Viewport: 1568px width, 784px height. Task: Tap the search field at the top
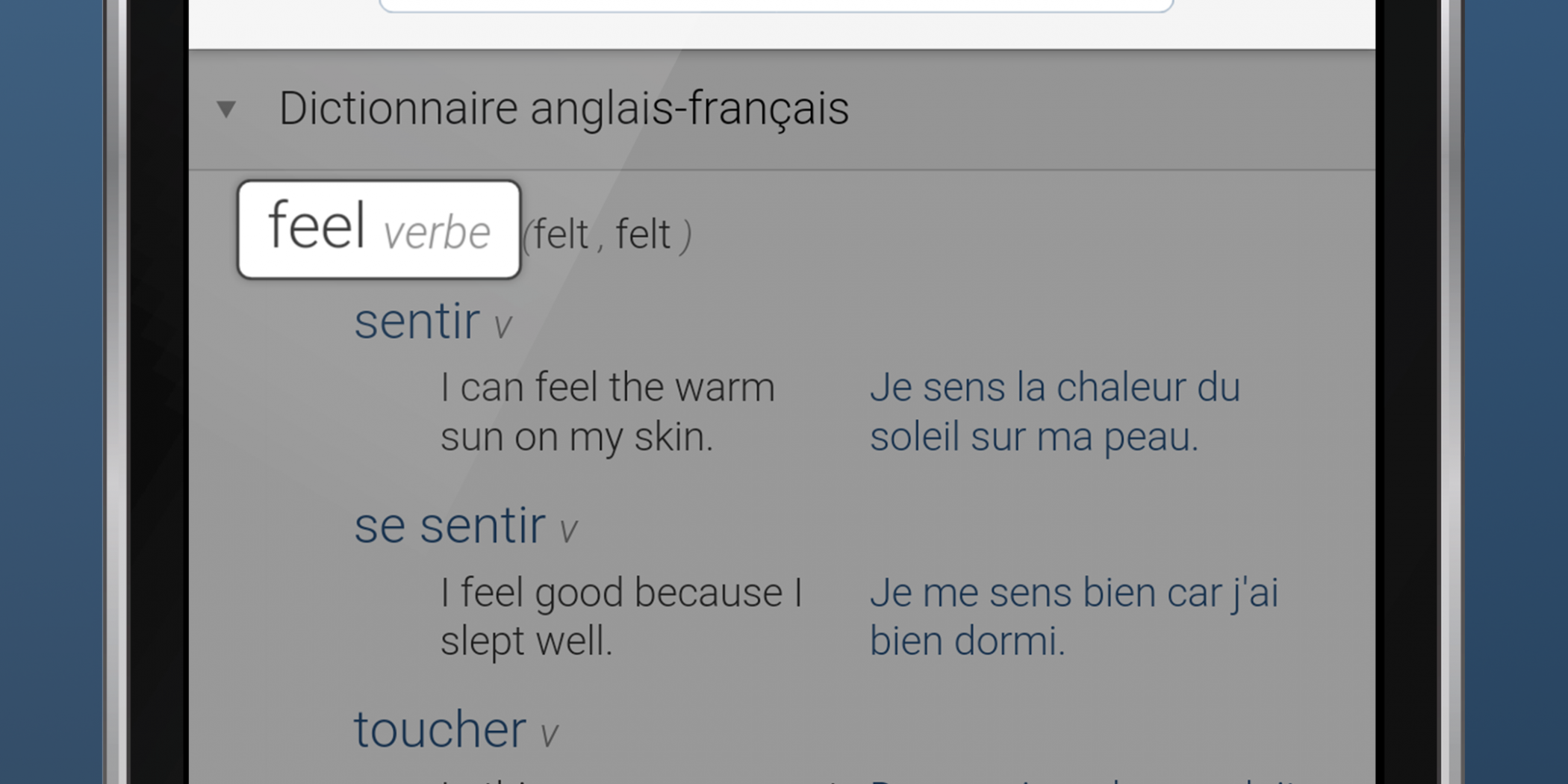[x=777, y=6]
